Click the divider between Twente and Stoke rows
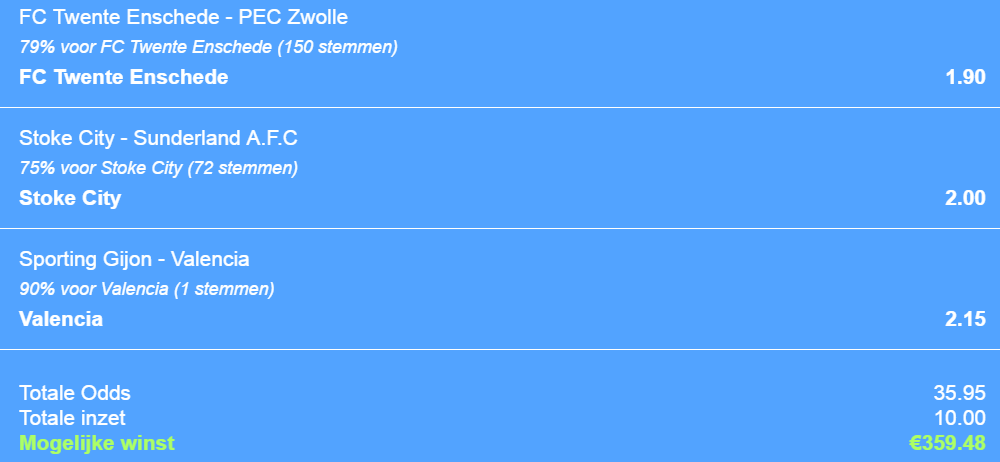 point(500,107)
